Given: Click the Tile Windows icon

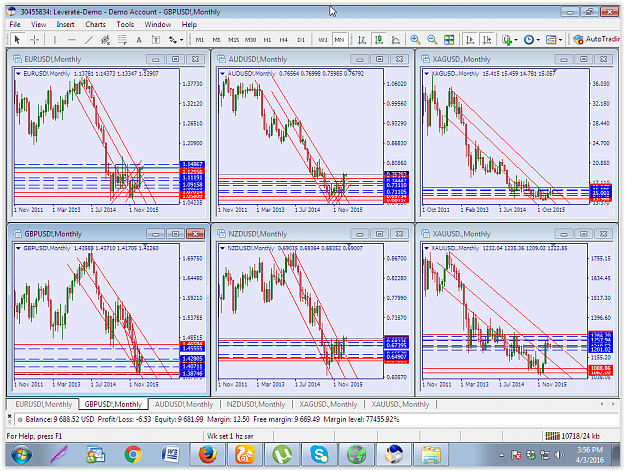Looking at the screenshot, I should click(449, 39).
